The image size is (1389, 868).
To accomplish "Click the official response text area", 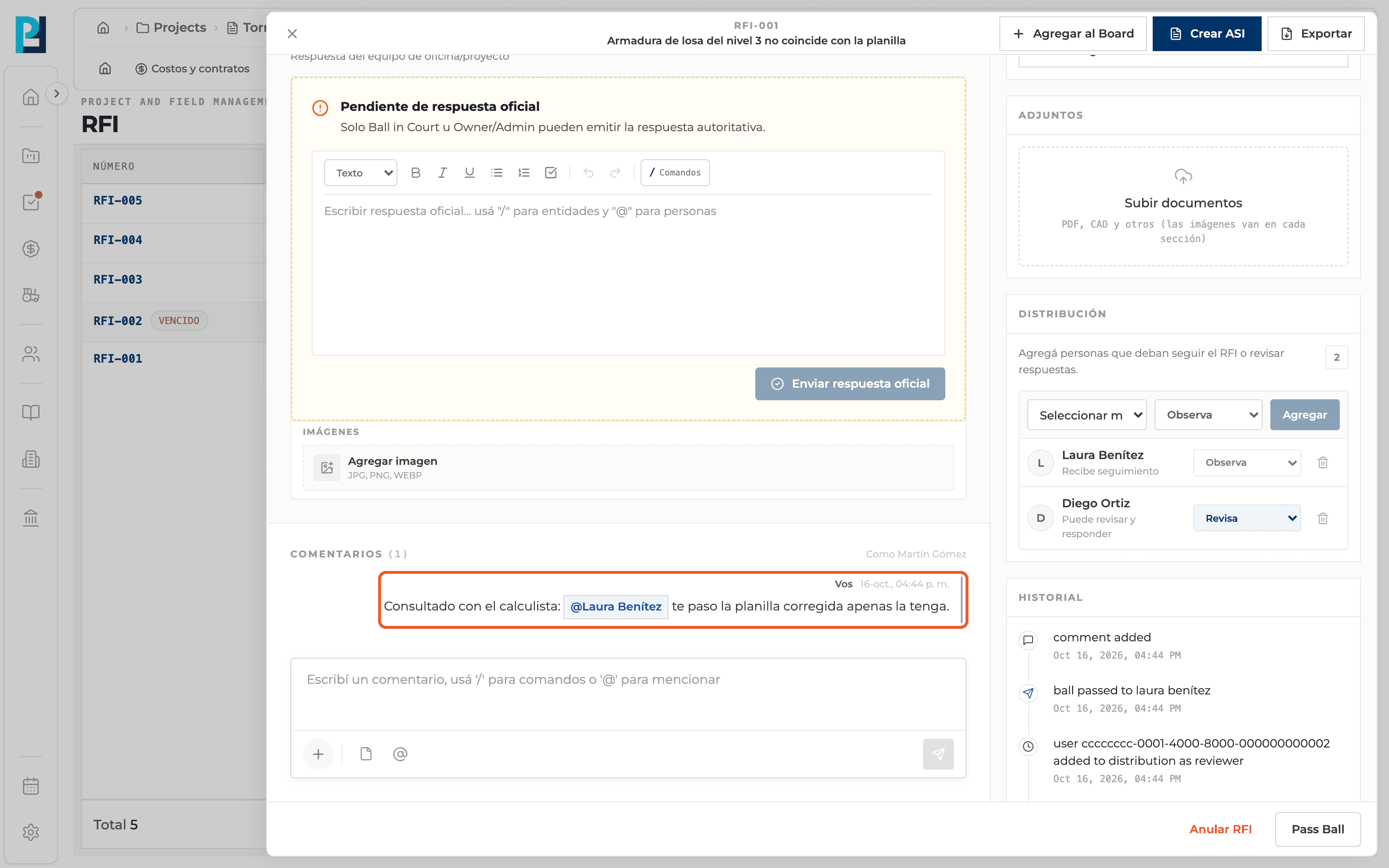I will 628,274.
